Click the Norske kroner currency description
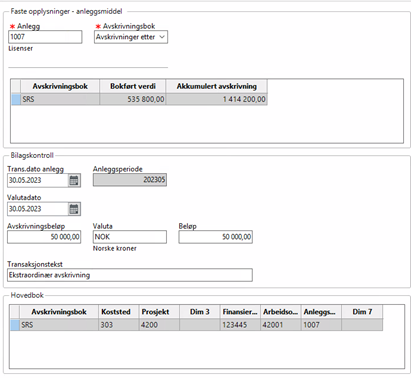Image resolution: width=411 pixels, height=378 pixels. 115,249
